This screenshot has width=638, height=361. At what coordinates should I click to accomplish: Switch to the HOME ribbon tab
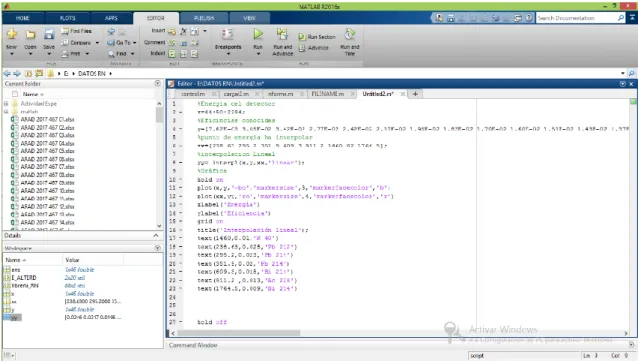coord(22,18)
